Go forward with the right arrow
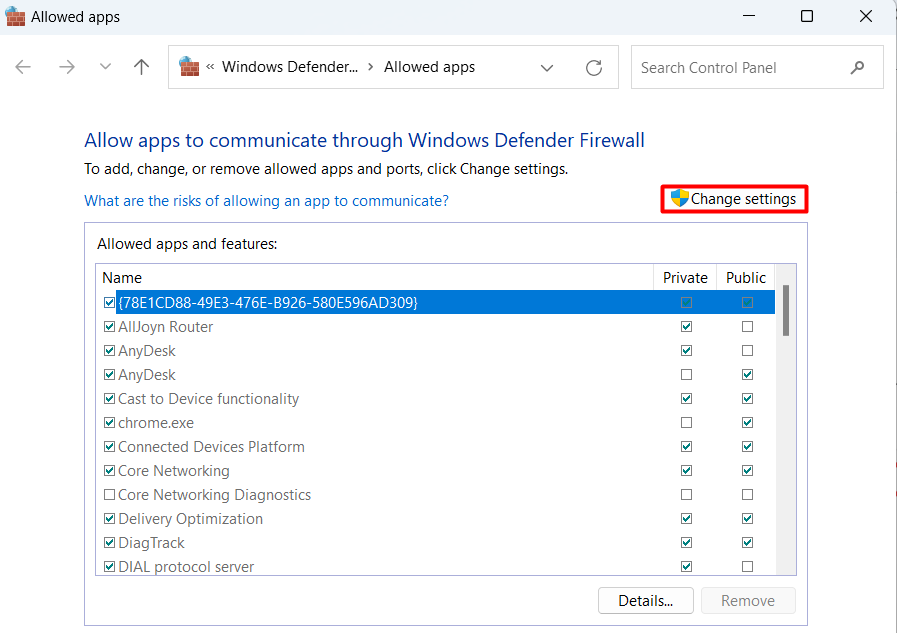 (67, 67)
